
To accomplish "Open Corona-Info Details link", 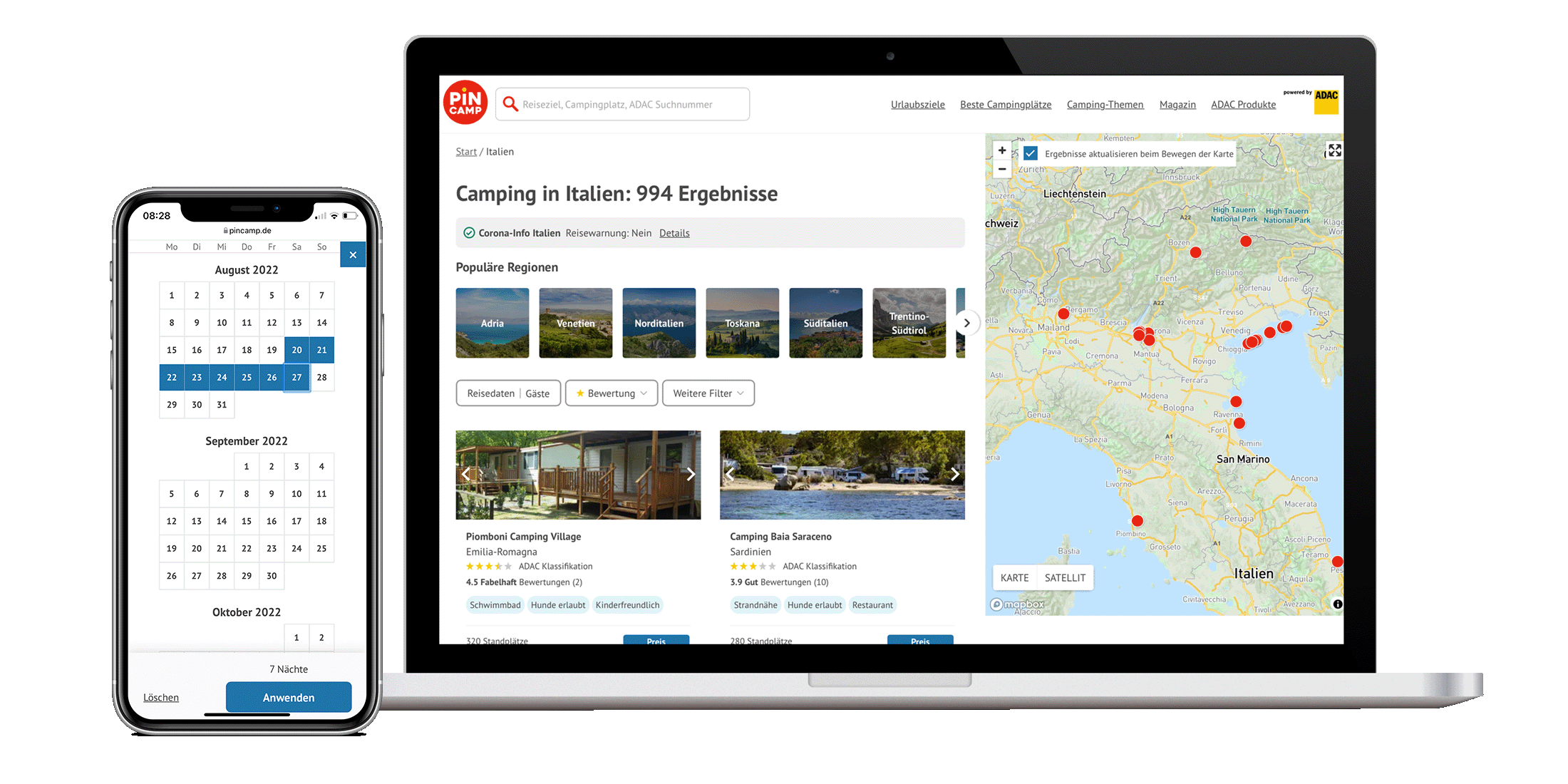I will (674, 233).
